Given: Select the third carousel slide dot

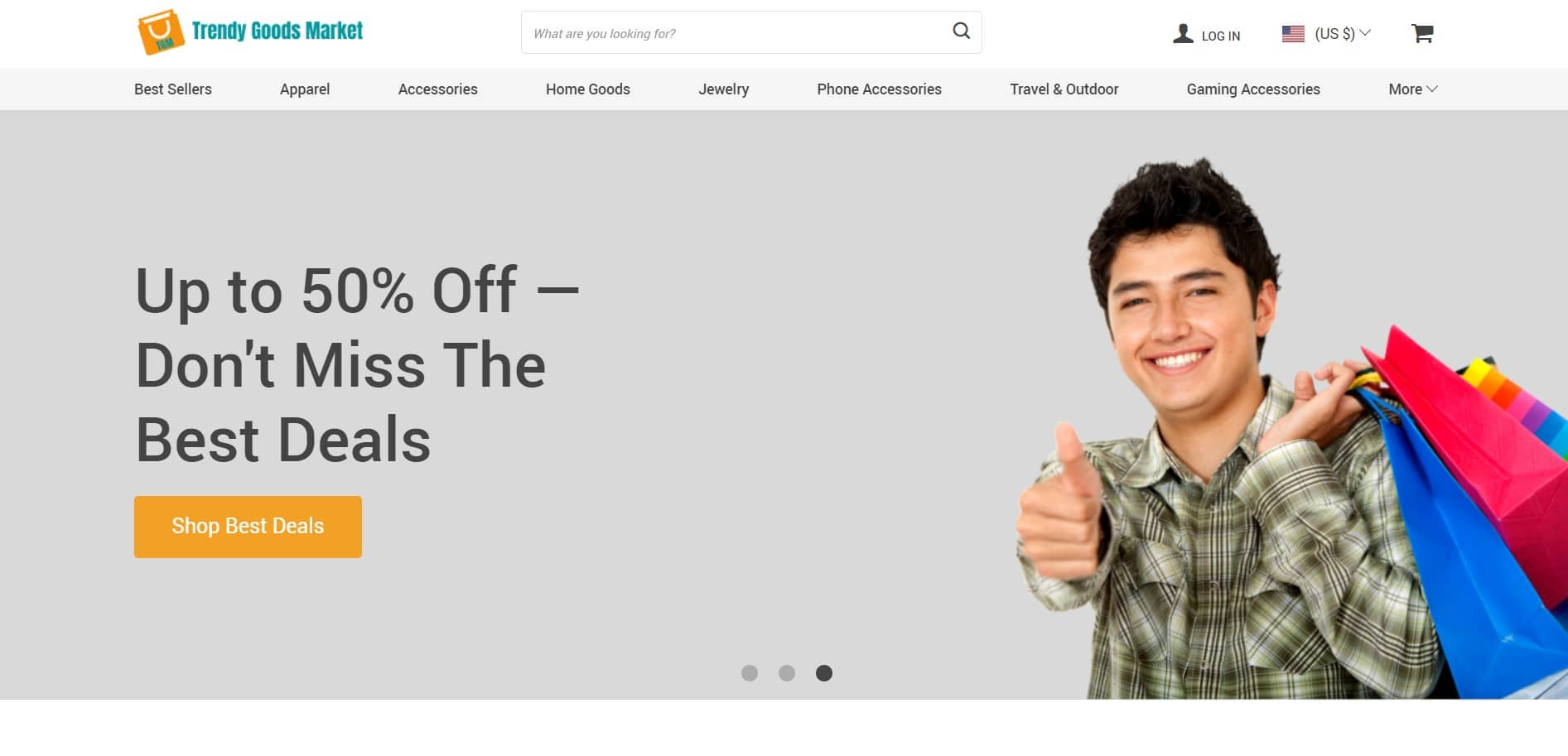Looking at the screenshot, I should (824, 673).
